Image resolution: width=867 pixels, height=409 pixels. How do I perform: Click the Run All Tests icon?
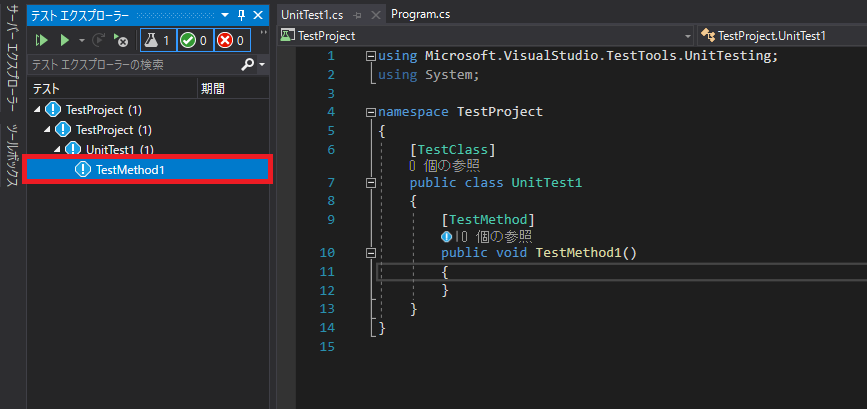tap(42, 40)
